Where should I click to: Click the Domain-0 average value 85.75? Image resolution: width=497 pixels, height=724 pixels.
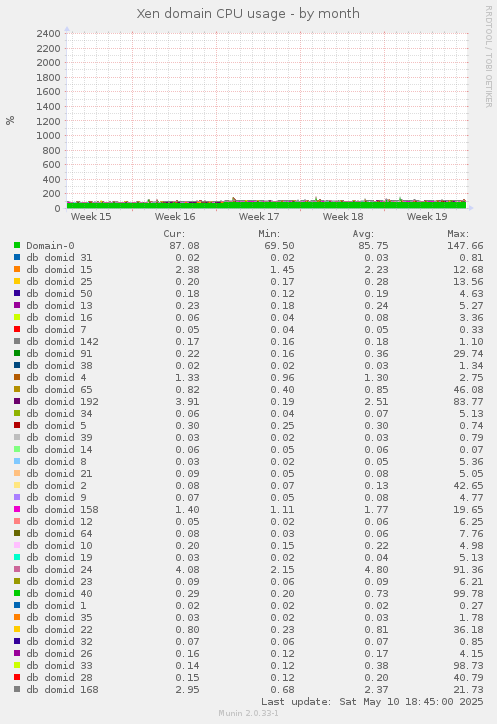[x=373, y=246]
